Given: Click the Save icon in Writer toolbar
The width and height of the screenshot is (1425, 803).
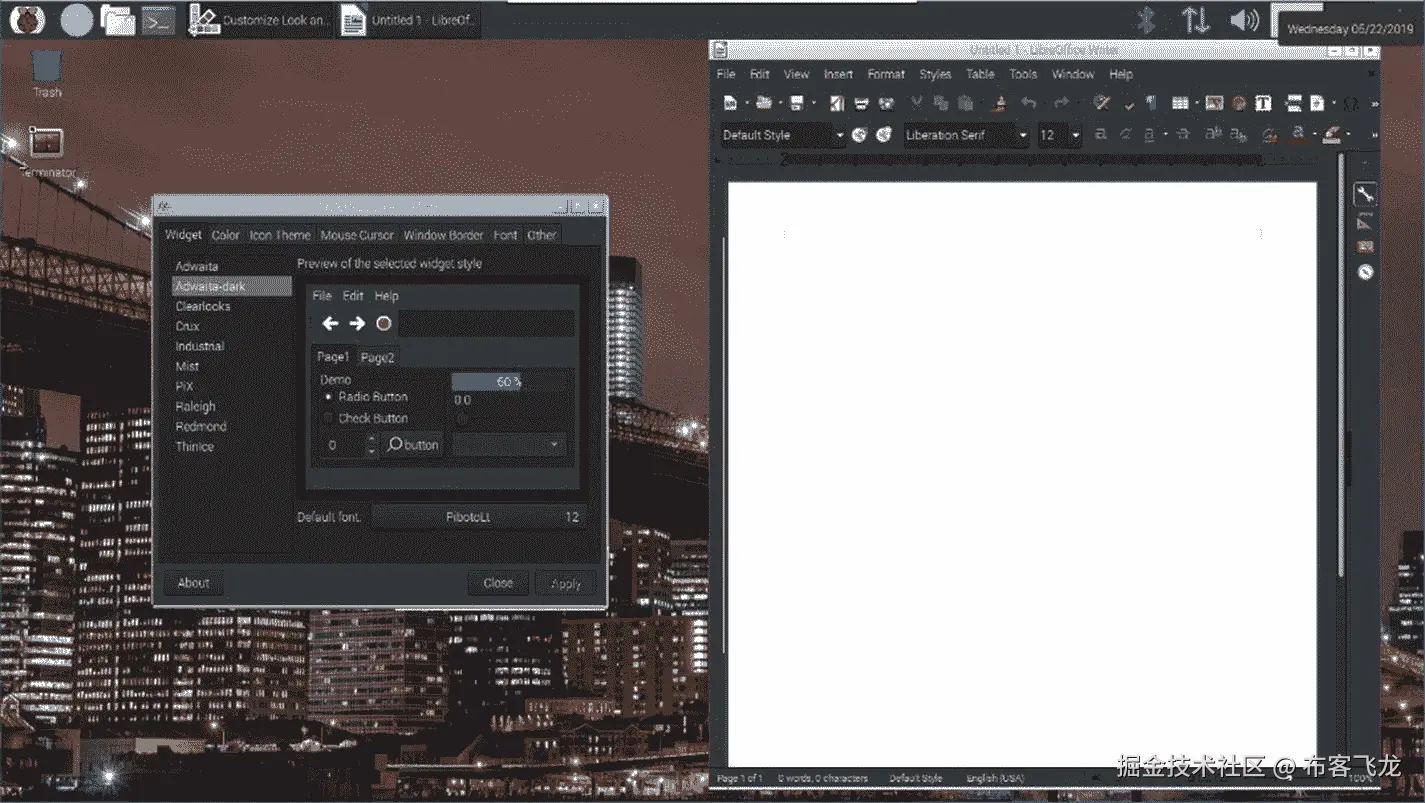Looking at the screenshot, I should point(797,103).
